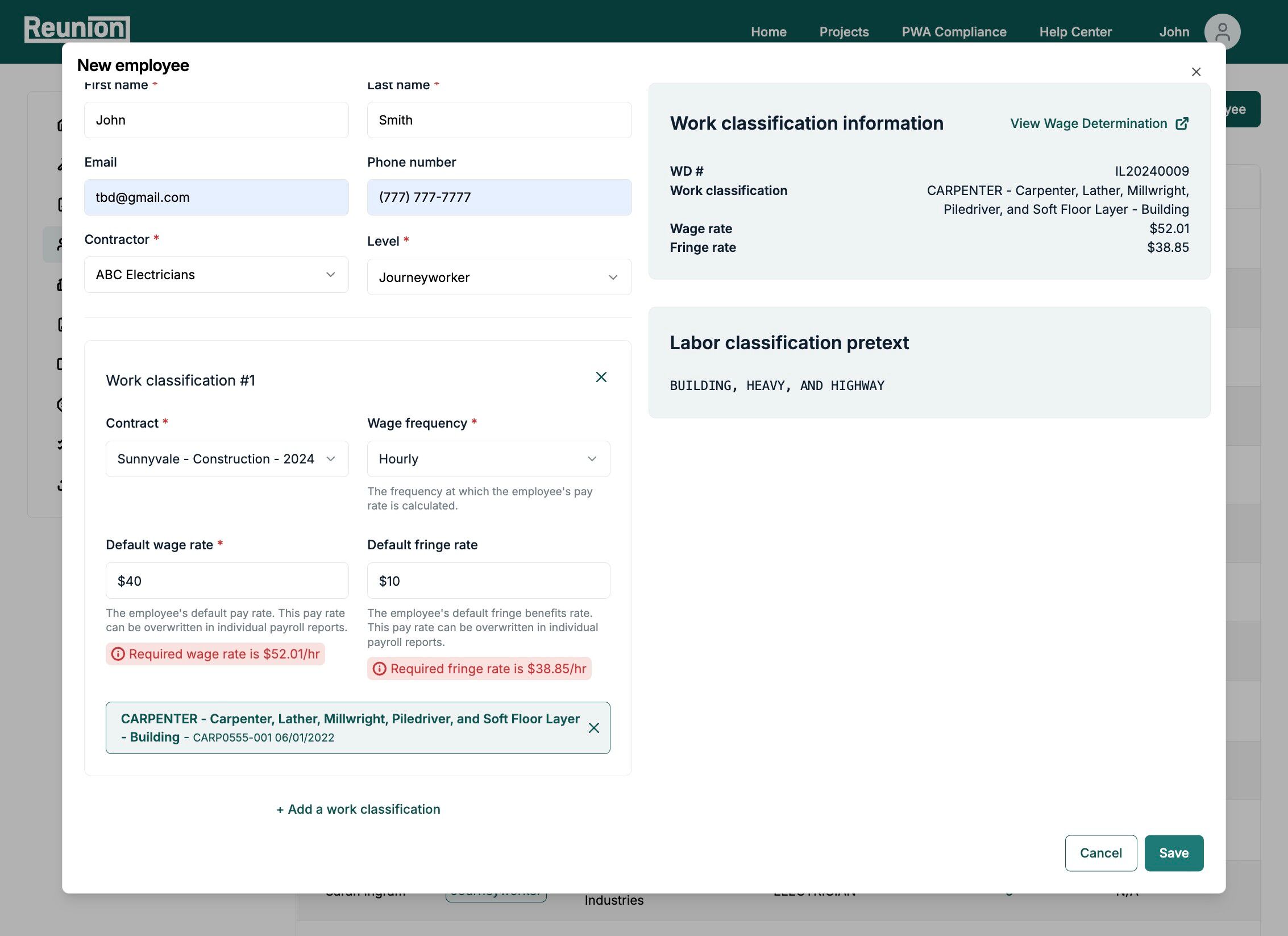Click the external link icon beside View Wage Determination
1288x936 pixels.
[x=1182, y=123]
